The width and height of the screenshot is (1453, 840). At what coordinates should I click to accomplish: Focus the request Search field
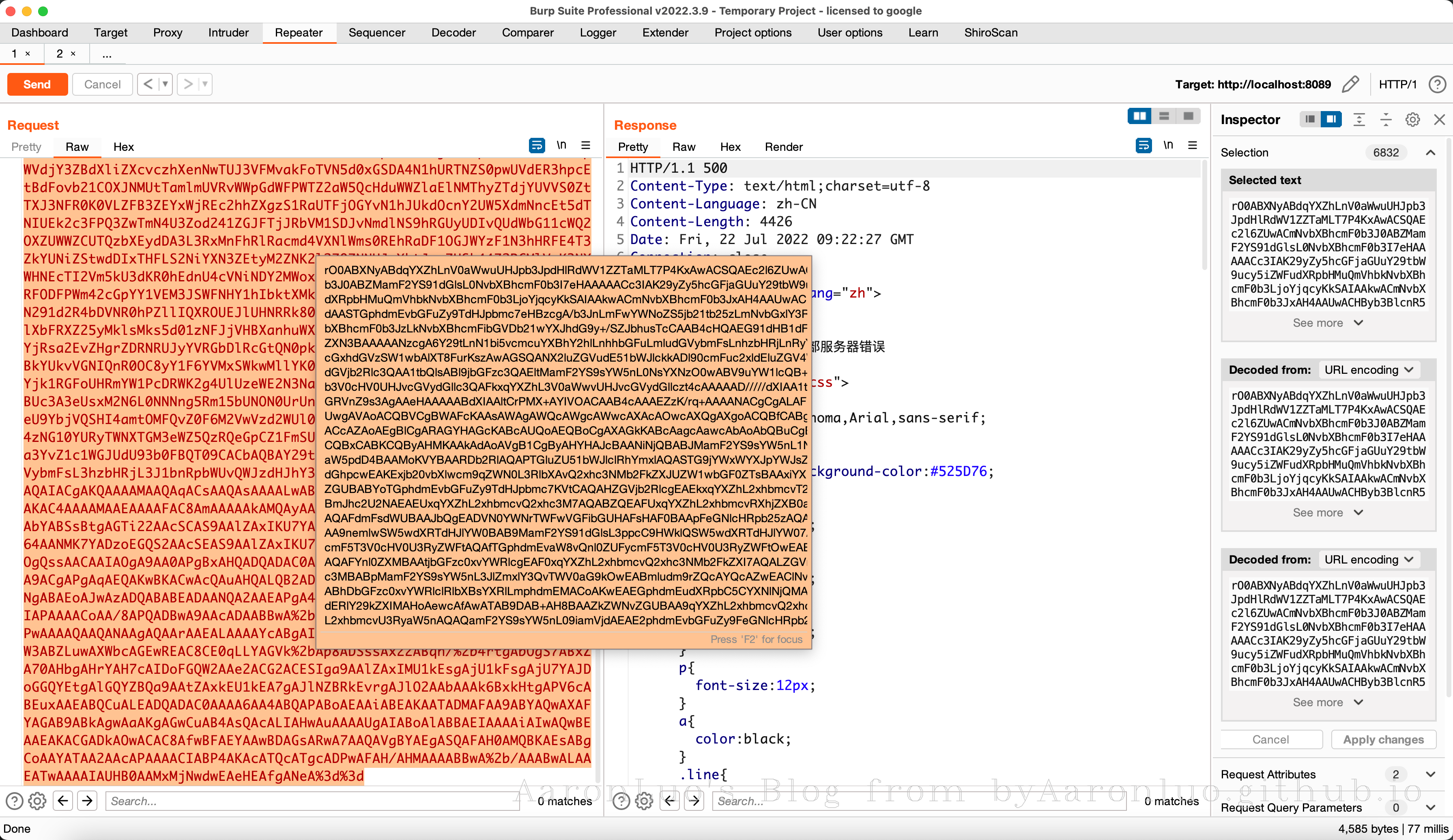pos(312,801)
